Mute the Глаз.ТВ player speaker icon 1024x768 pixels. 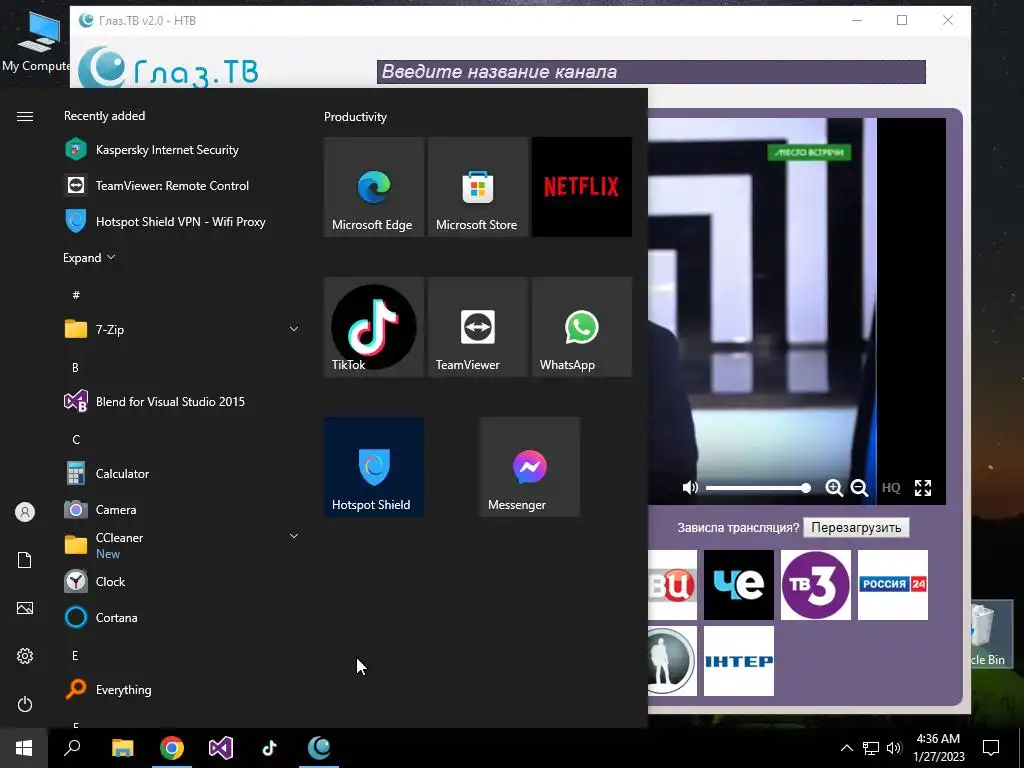click(x=690, y=488)
